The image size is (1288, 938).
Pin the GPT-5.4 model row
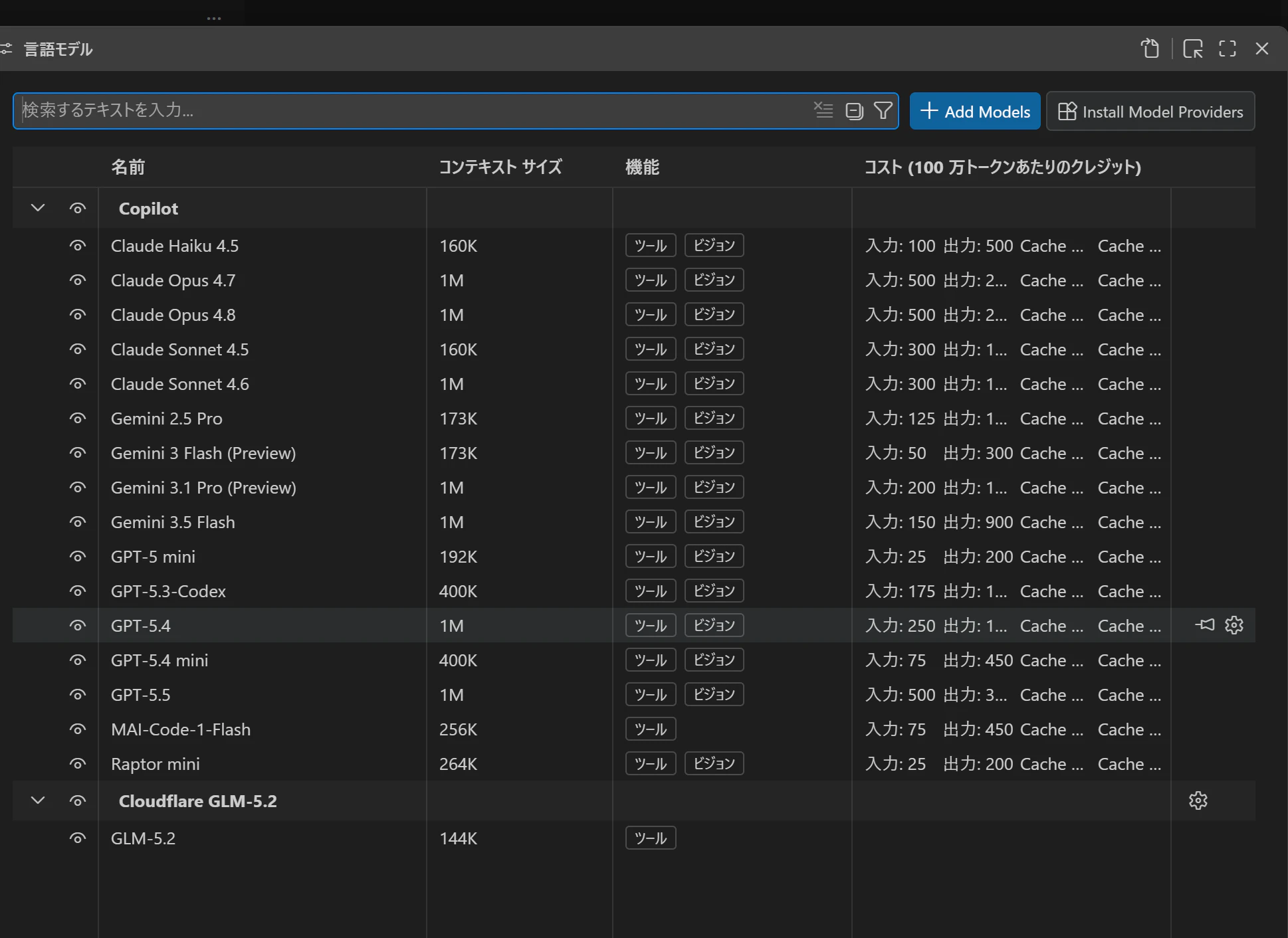pyautogui.click(x=1205, y=625)
